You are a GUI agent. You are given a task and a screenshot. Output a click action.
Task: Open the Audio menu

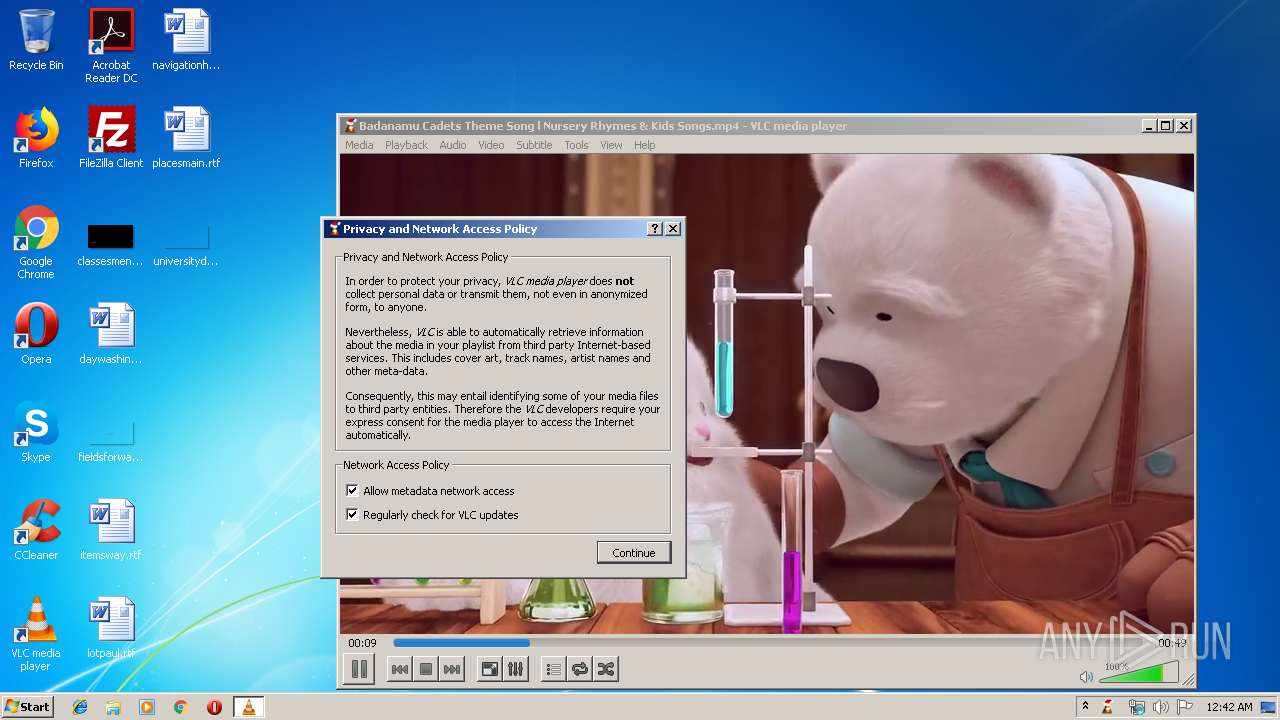453,145
